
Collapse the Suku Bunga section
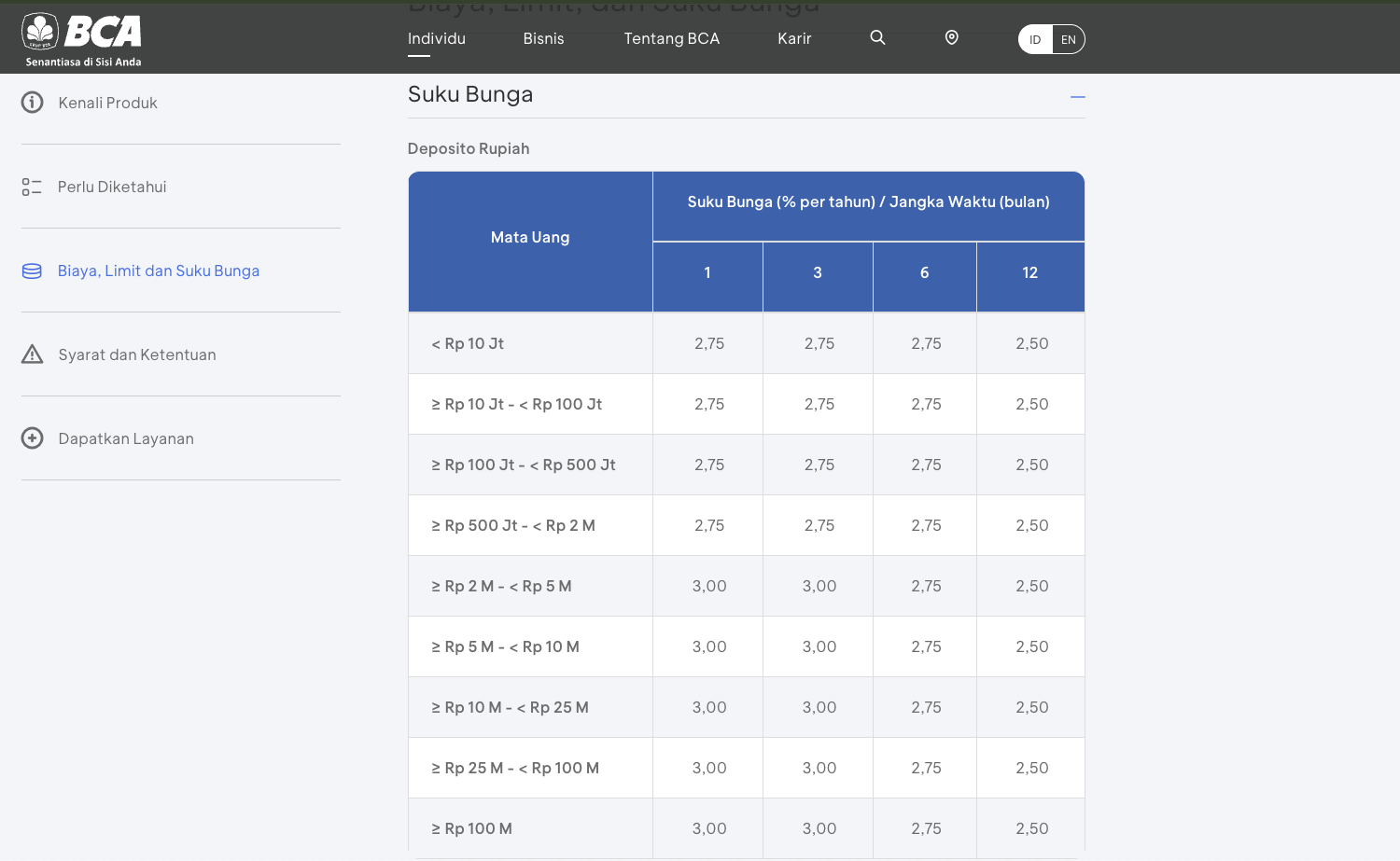click(1077, 96)
